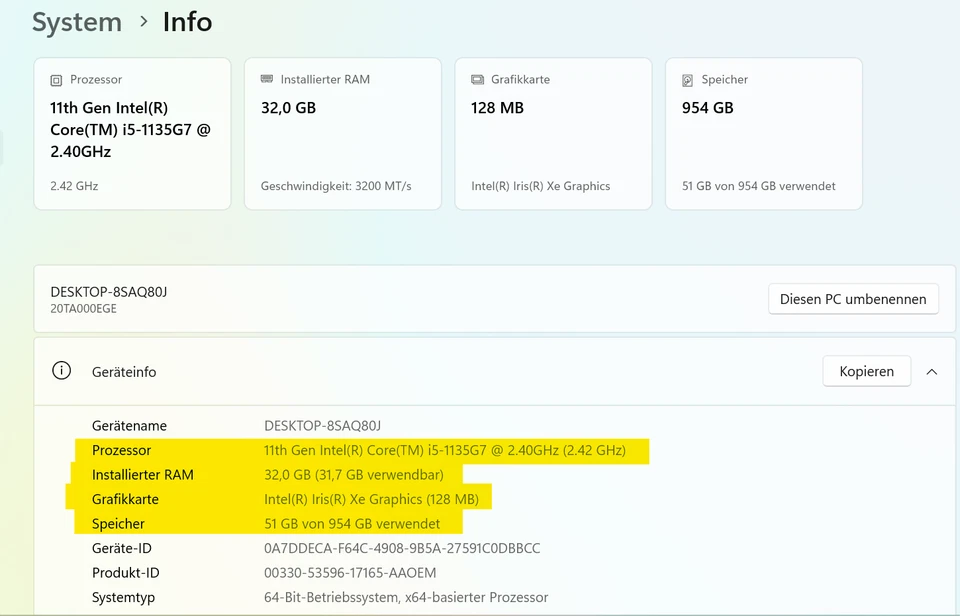Click the Geräteinfo section title
This screenshot has height=616, width=960.
(x=124, y=372)
